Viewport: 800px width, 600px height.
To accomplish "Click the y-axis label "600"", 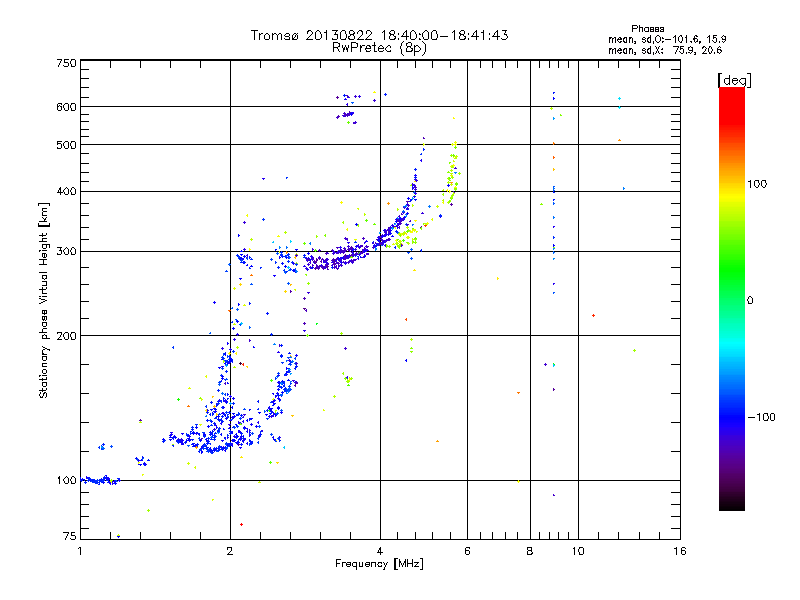I will pyautogui.click(x=66, y=107).
